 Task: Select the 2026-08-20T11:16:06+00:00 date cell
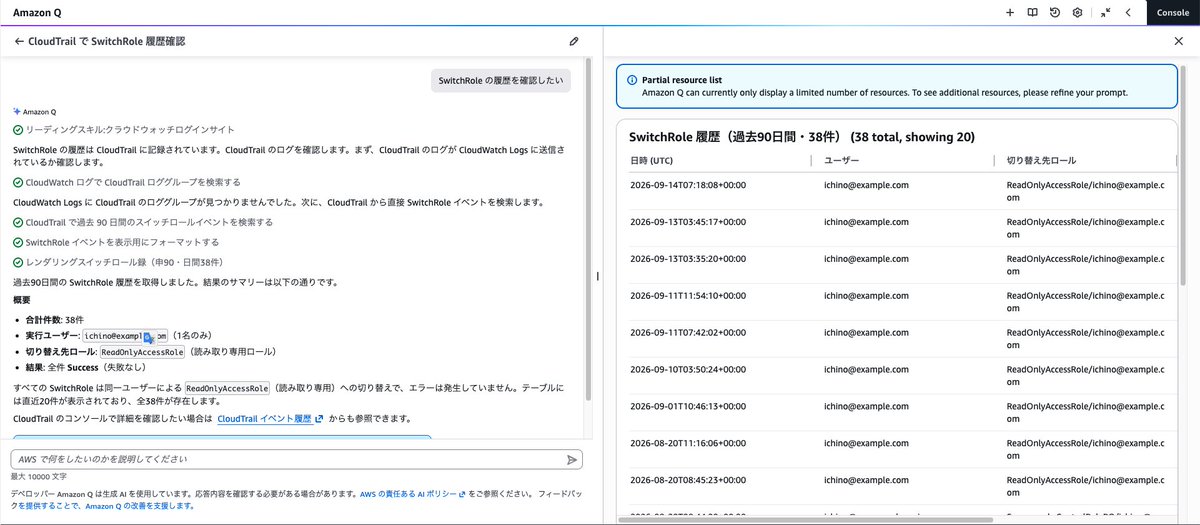coord(688,444)
